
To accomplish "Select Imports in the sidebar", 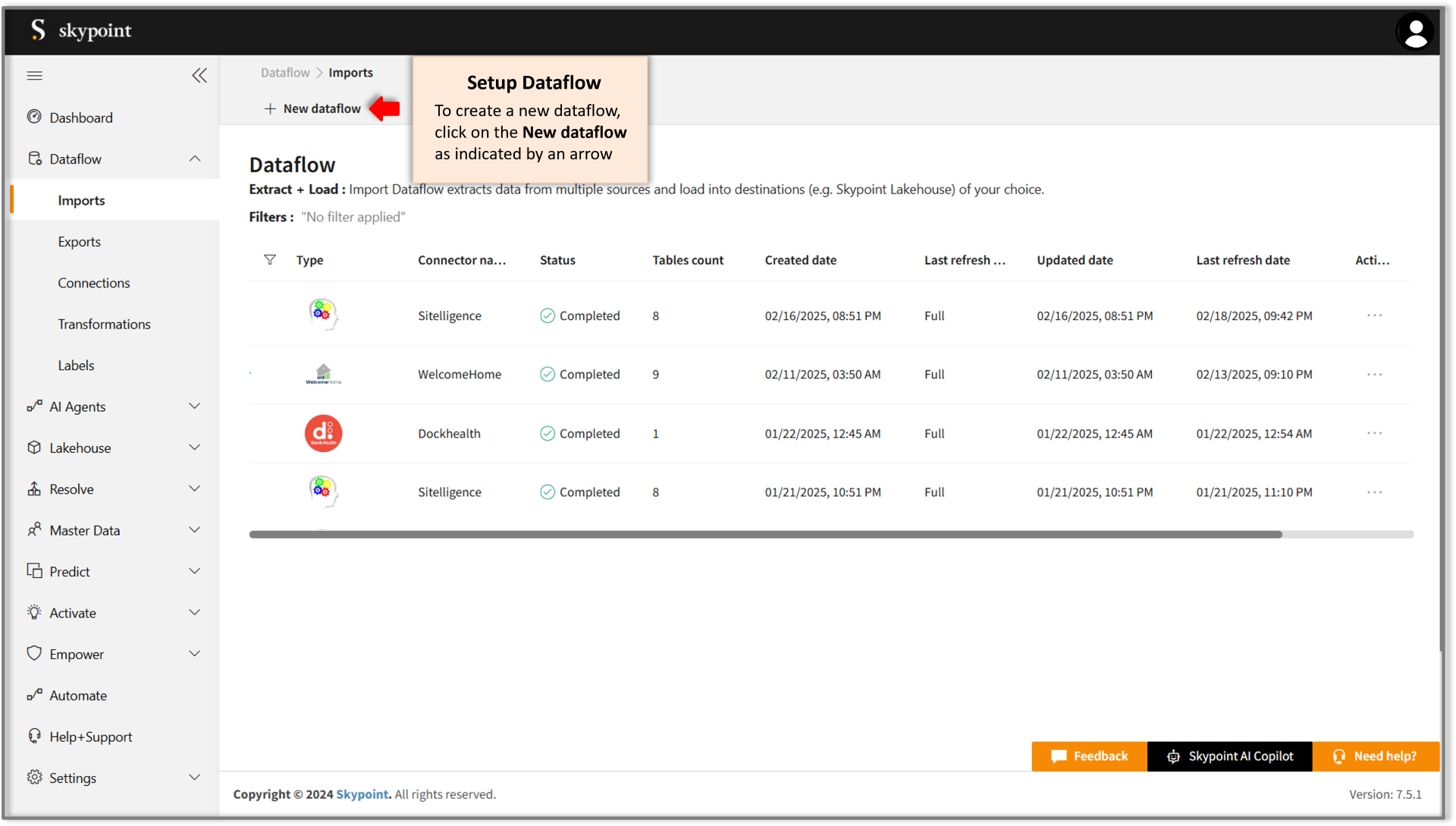I will pyautogui.click(x=115, y=200).
